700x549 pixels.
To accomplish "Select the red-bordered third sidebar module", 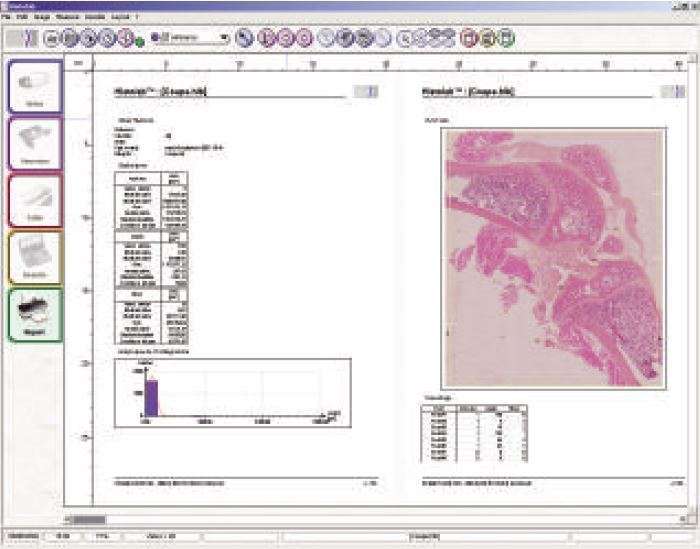I will click(x=35, y=200).
